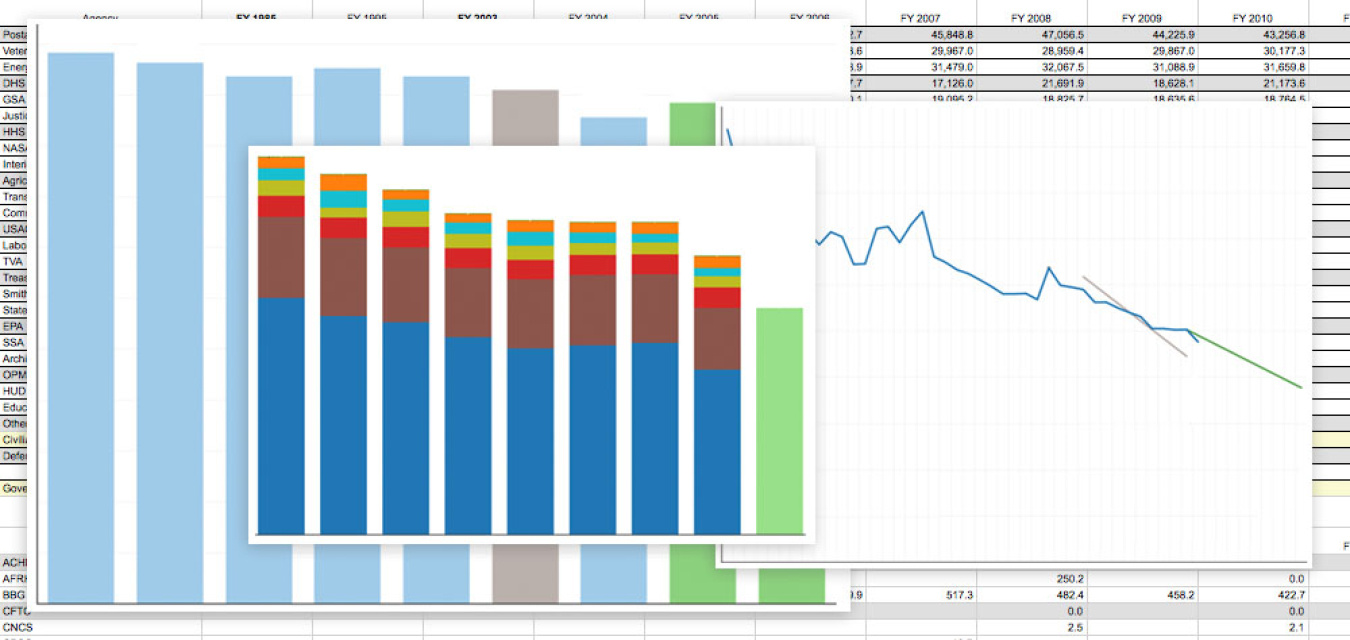Select the HHS row label
The image size is (1350, 640).
(13, 132)
